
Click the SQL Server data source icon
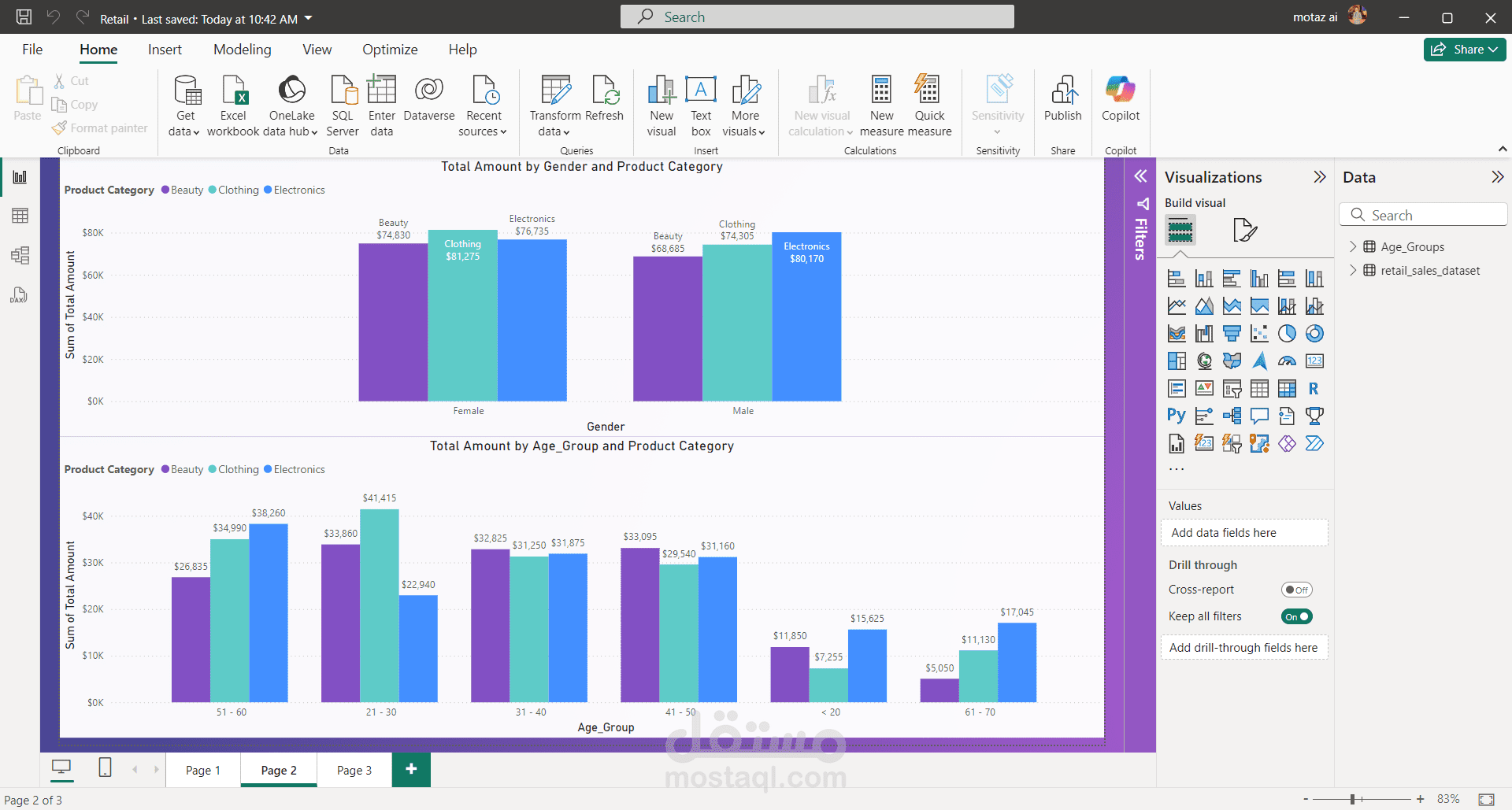(343, 105)
